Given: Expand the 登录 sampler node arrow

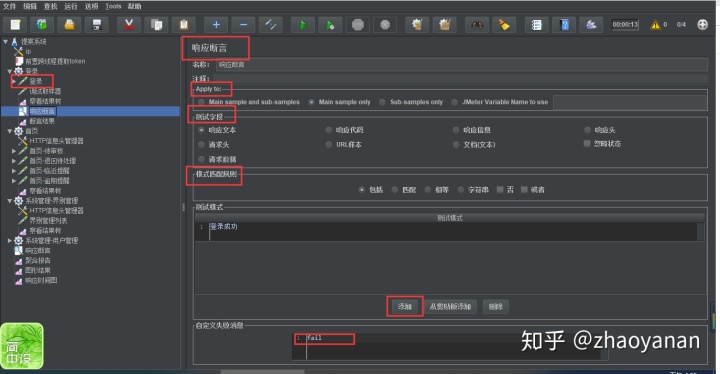Looking at the screenshot, I should point(14,81).
